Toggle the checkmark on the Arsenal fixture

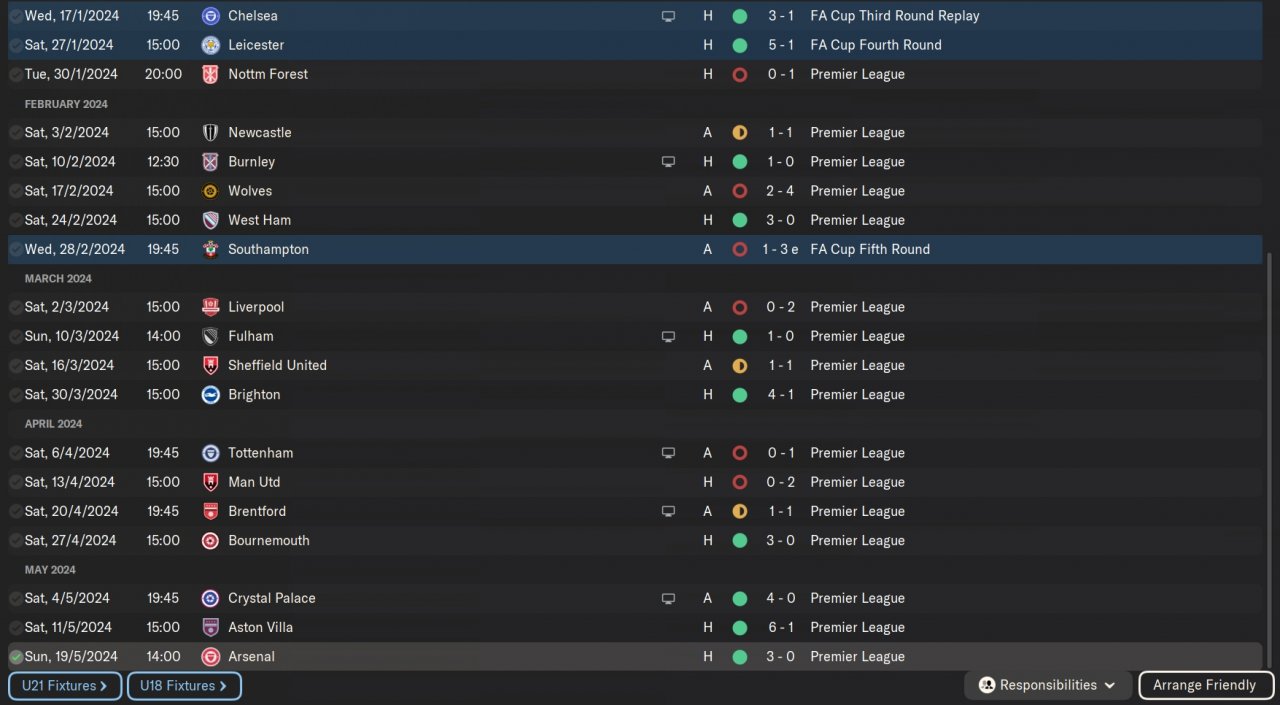point(16,657)
